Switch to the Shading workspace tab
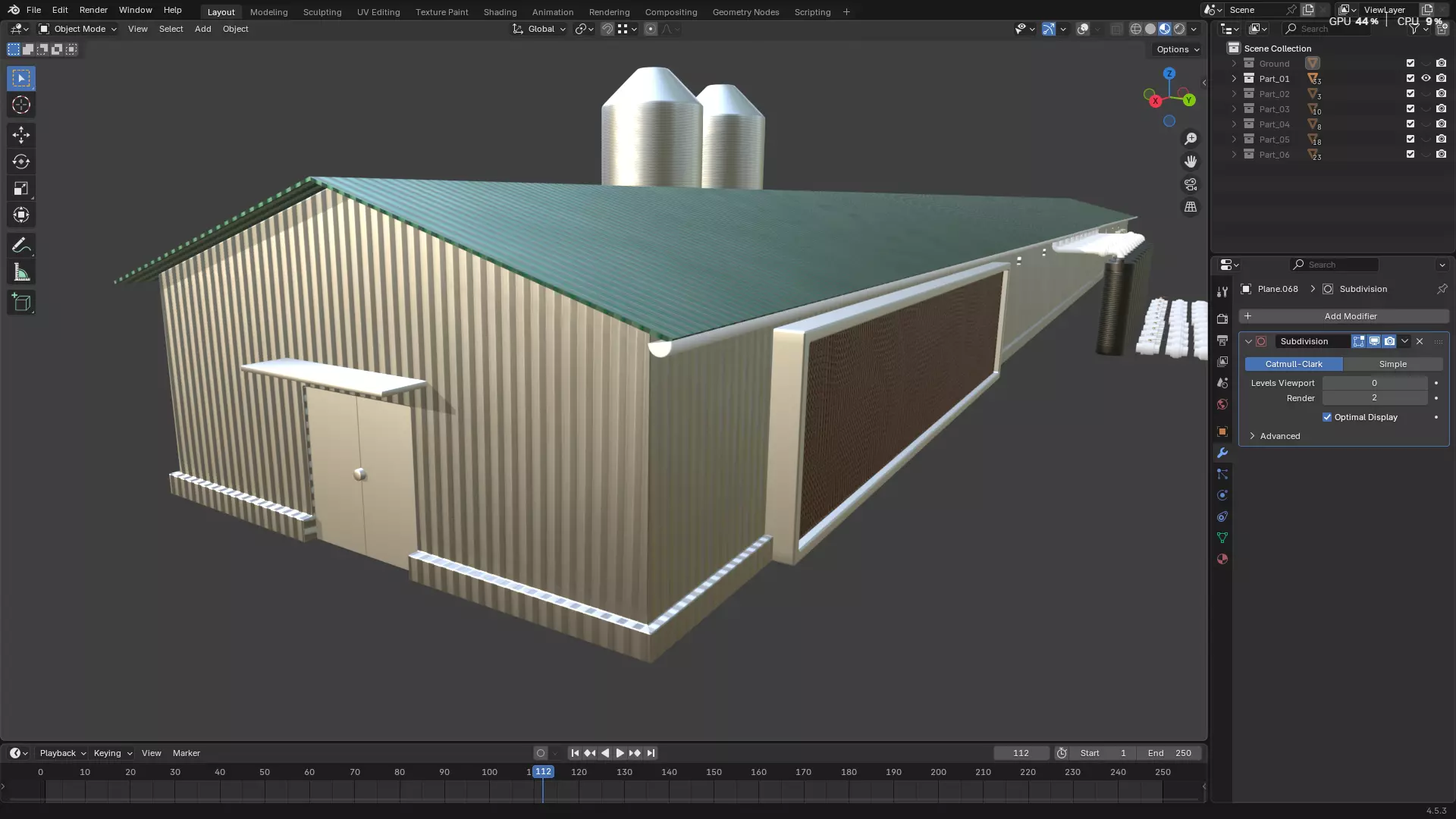This screenshot has width=1456, height=819. coord(500,12)
